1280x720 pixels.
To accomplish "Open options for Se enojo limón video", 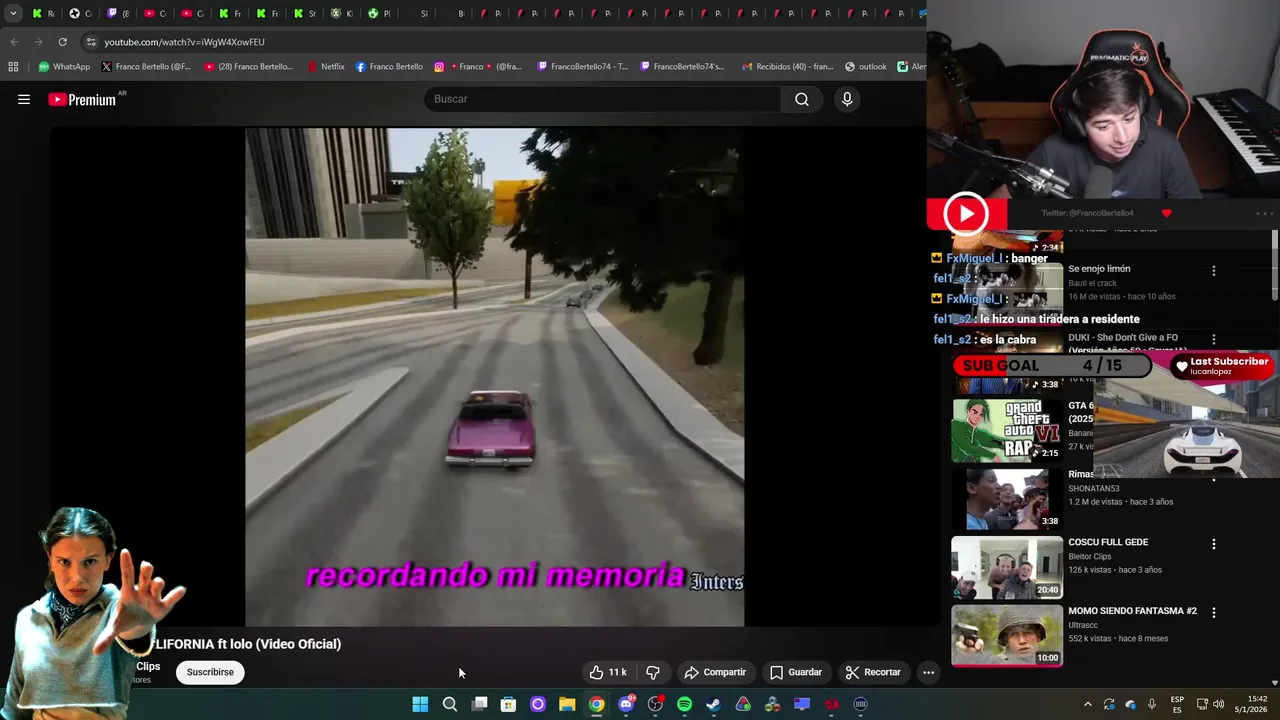I will [x=1213, y=271].
